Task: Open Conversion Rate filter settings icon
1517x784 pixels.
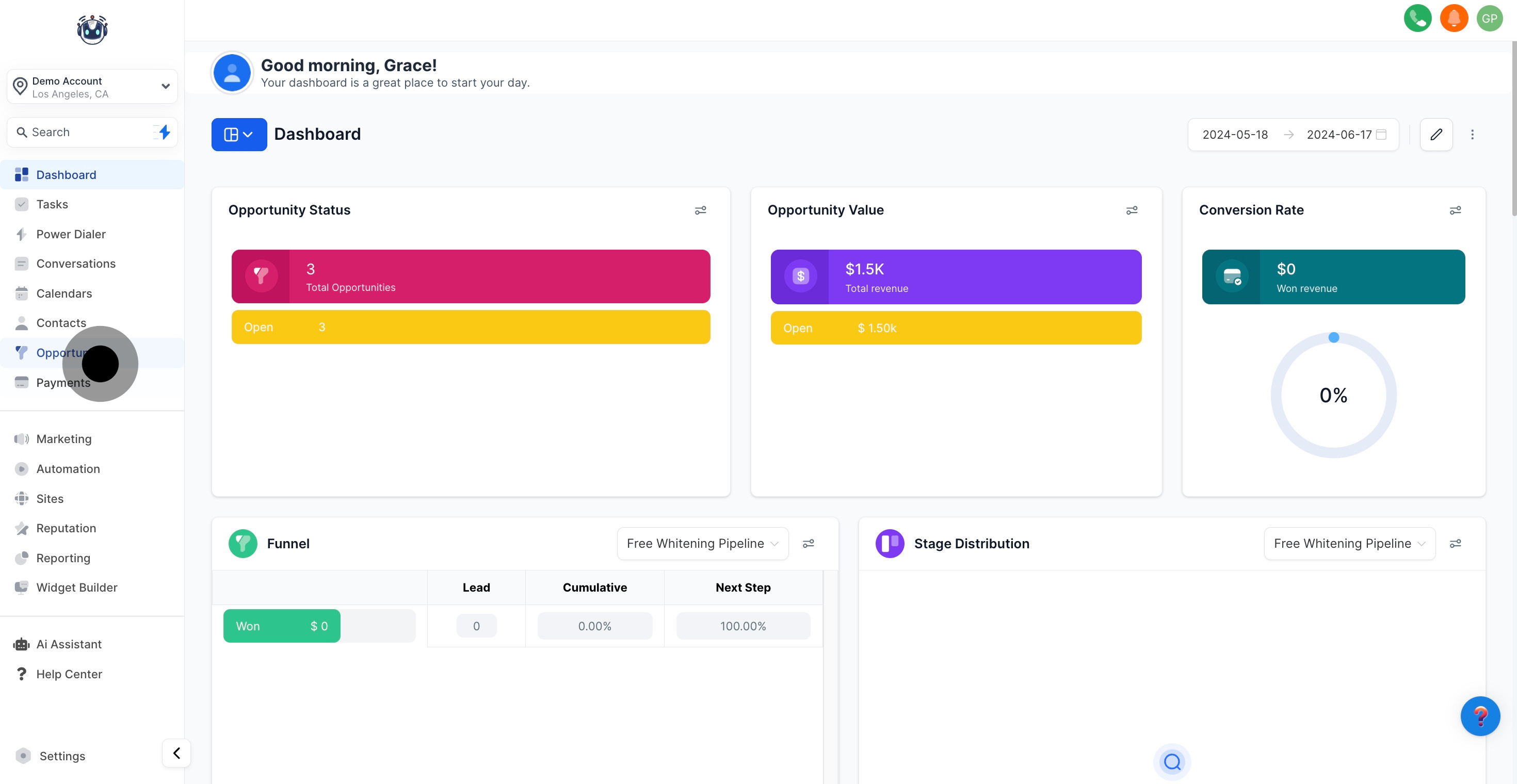Action: 1455,210
